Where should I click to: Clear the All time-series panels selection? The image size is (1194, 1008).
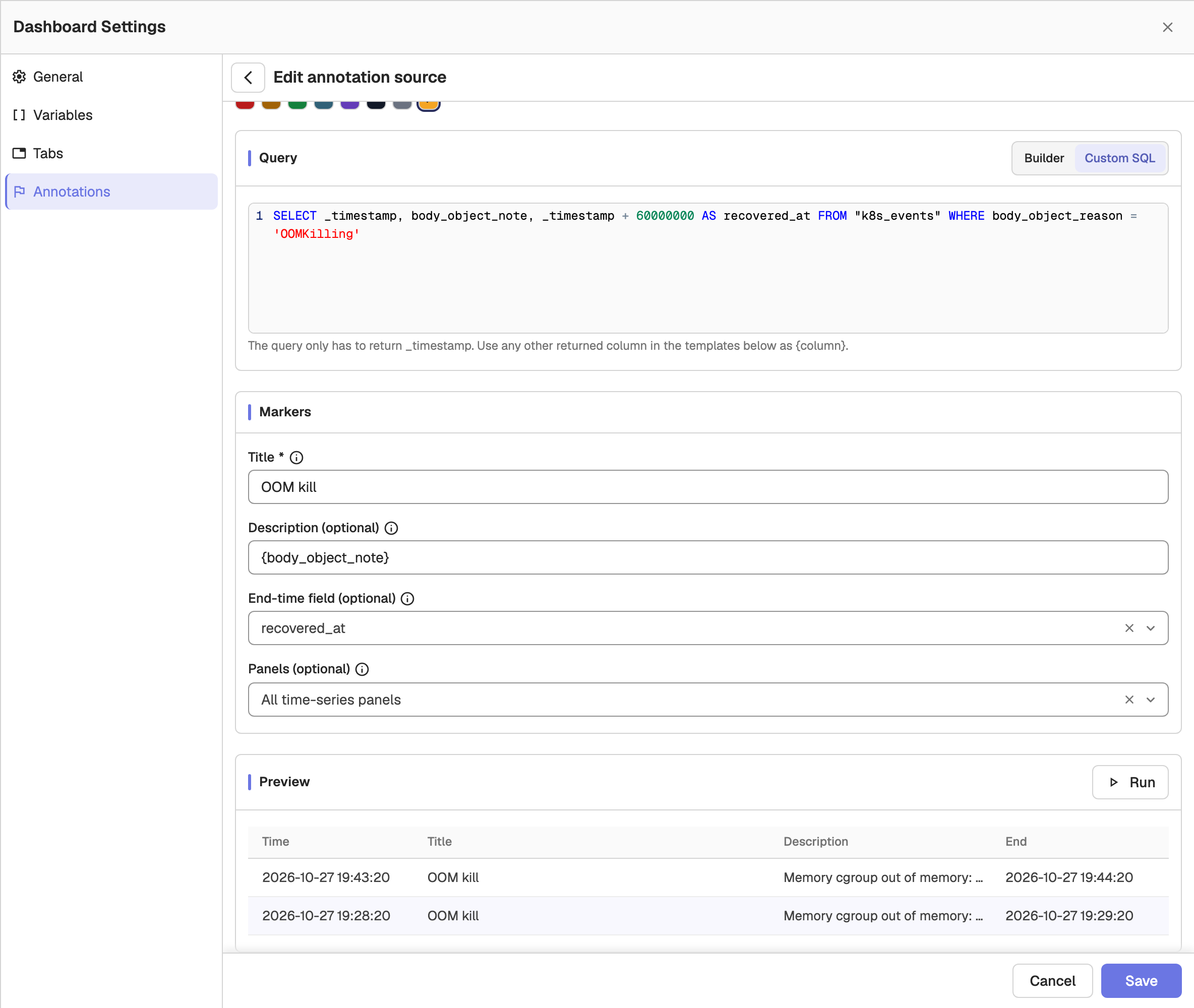[1129, 700]
